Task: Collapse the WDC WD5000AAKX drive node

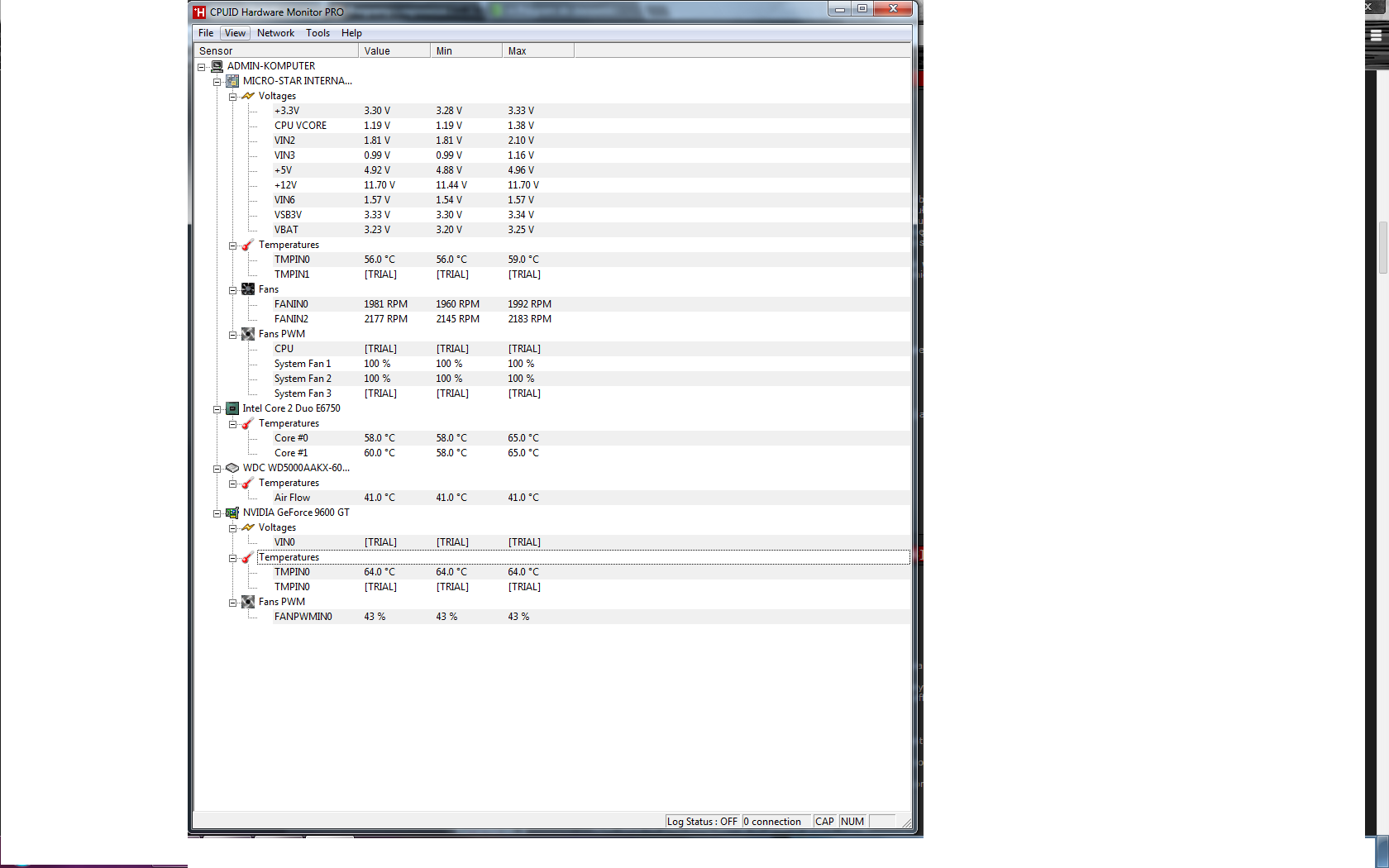Action: pos(217,469)
